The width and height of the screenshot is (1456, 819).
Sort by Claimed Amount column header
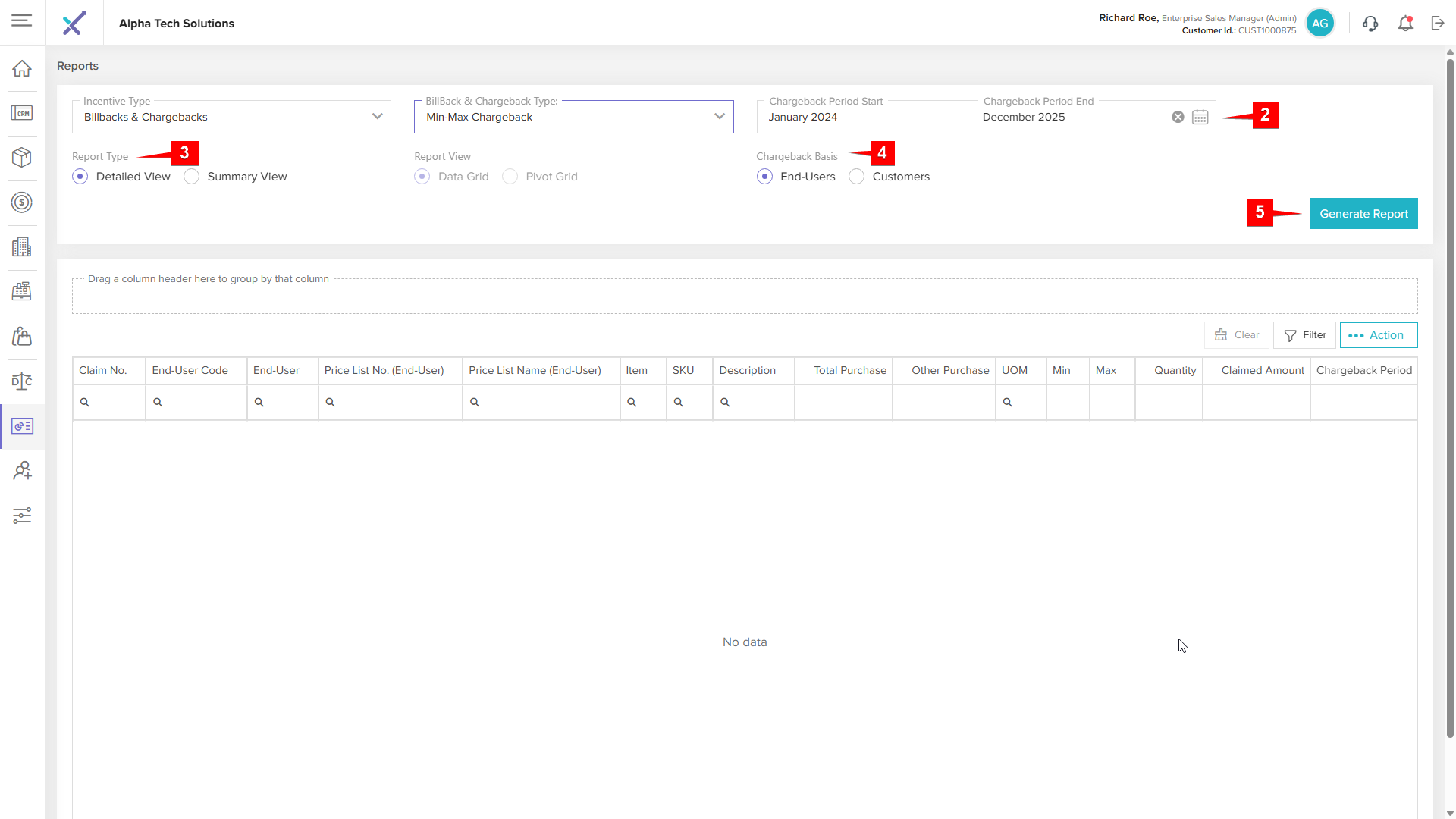click(1262, 370)
